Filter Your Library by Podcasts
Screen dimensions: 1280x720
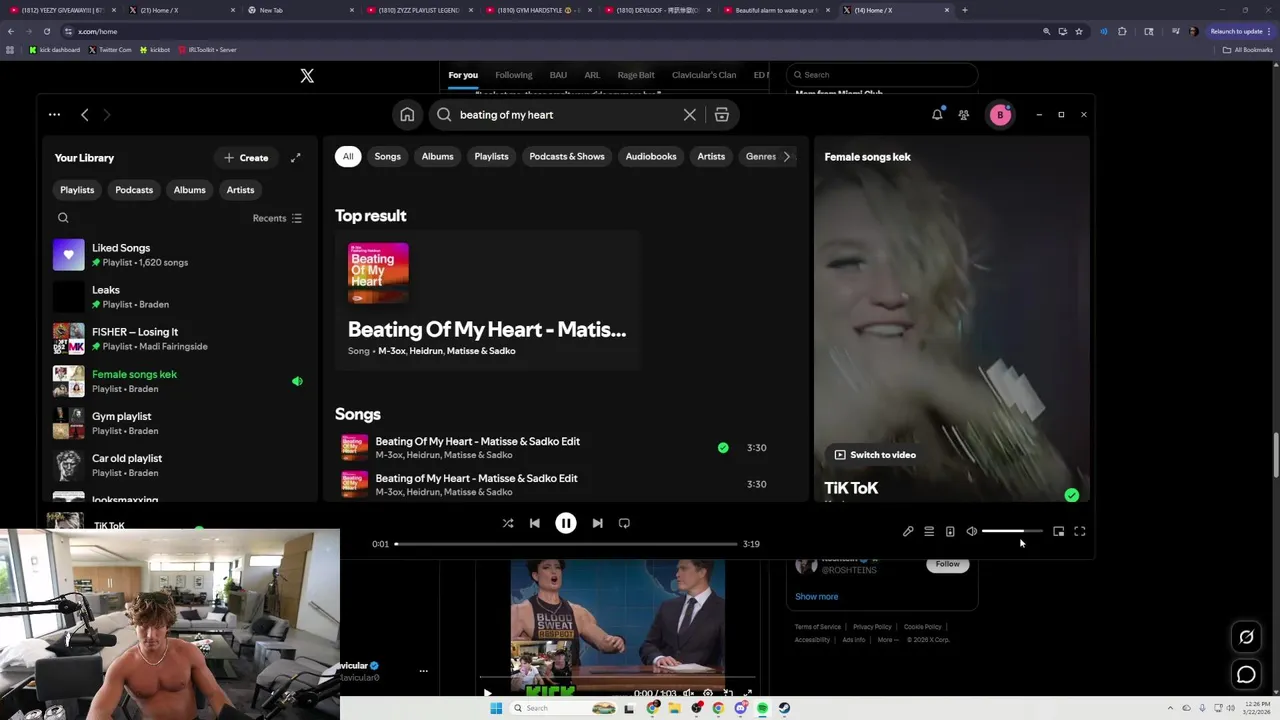[134, 190]
